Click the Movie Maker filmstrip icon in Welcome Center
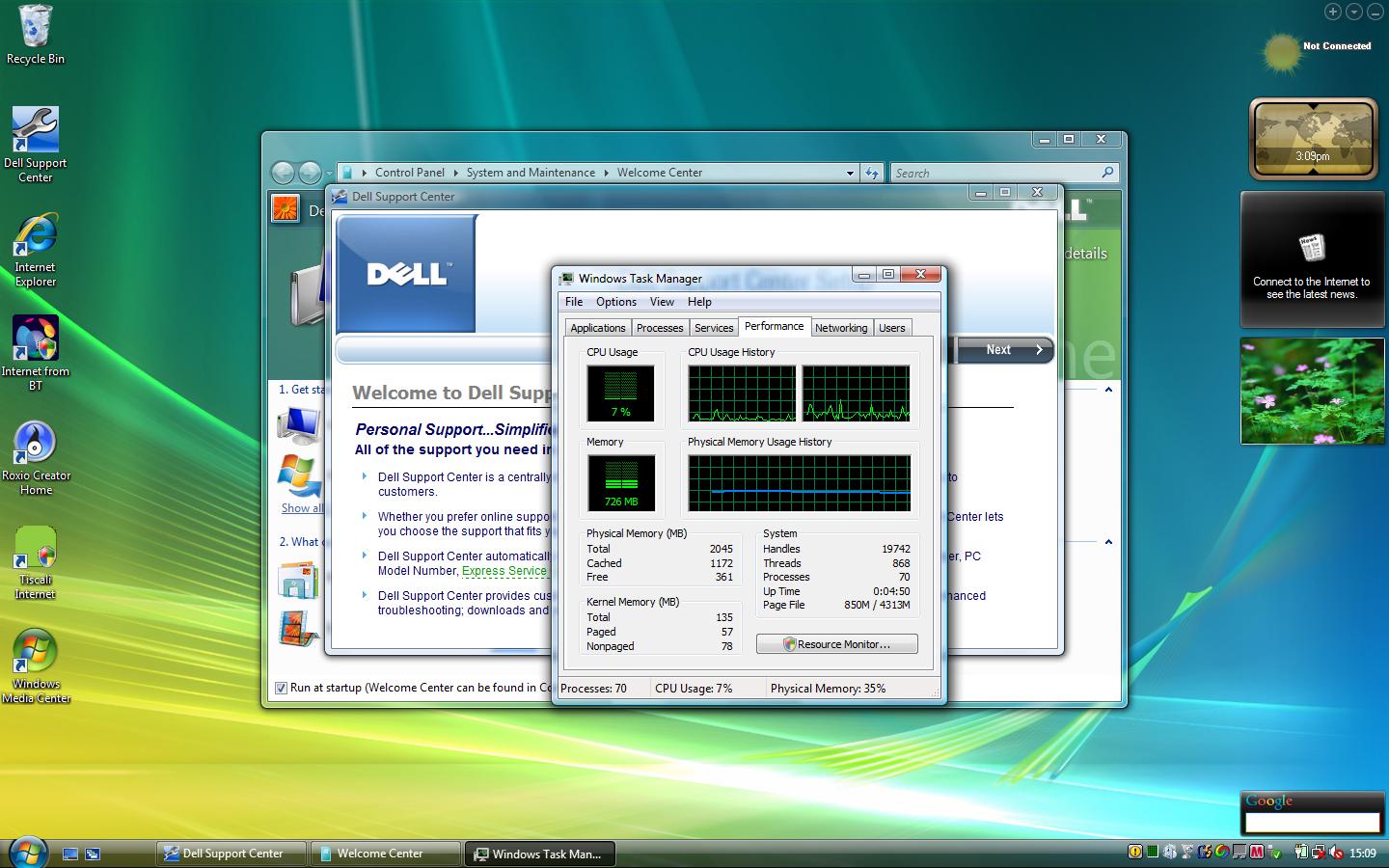 pos(298,628)
